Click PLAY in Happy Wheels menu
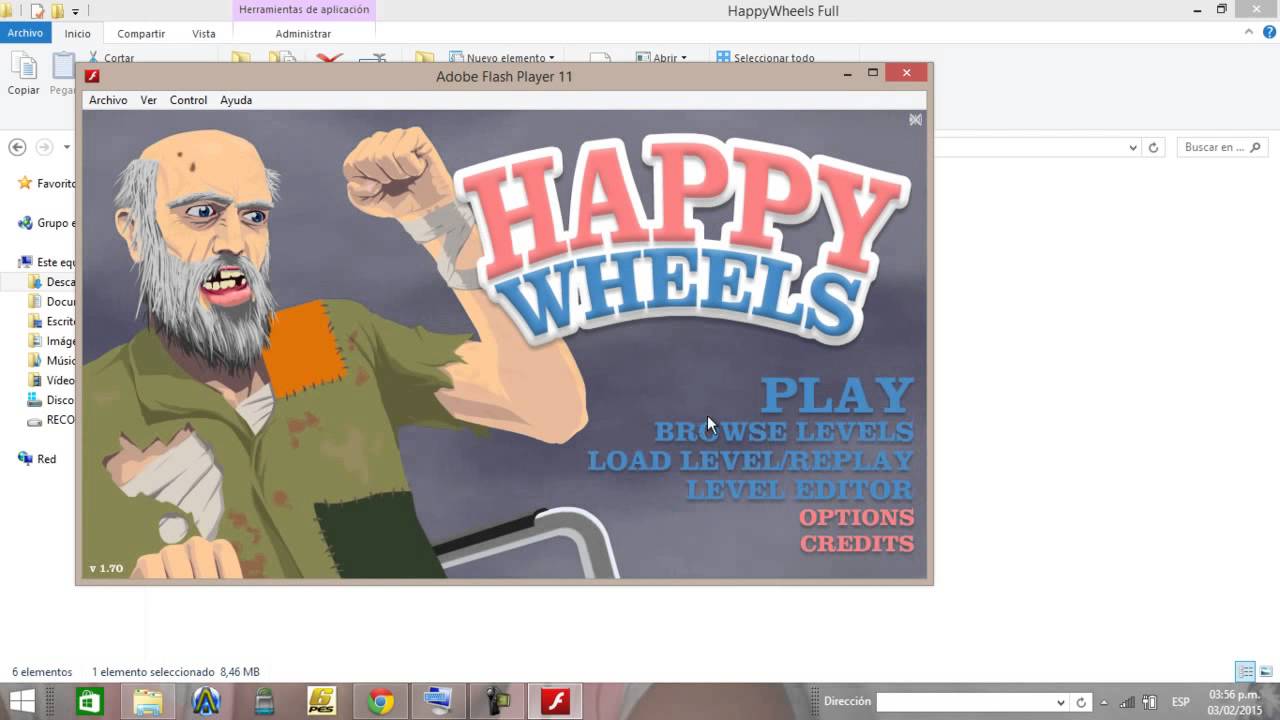 tap(837, 395)
